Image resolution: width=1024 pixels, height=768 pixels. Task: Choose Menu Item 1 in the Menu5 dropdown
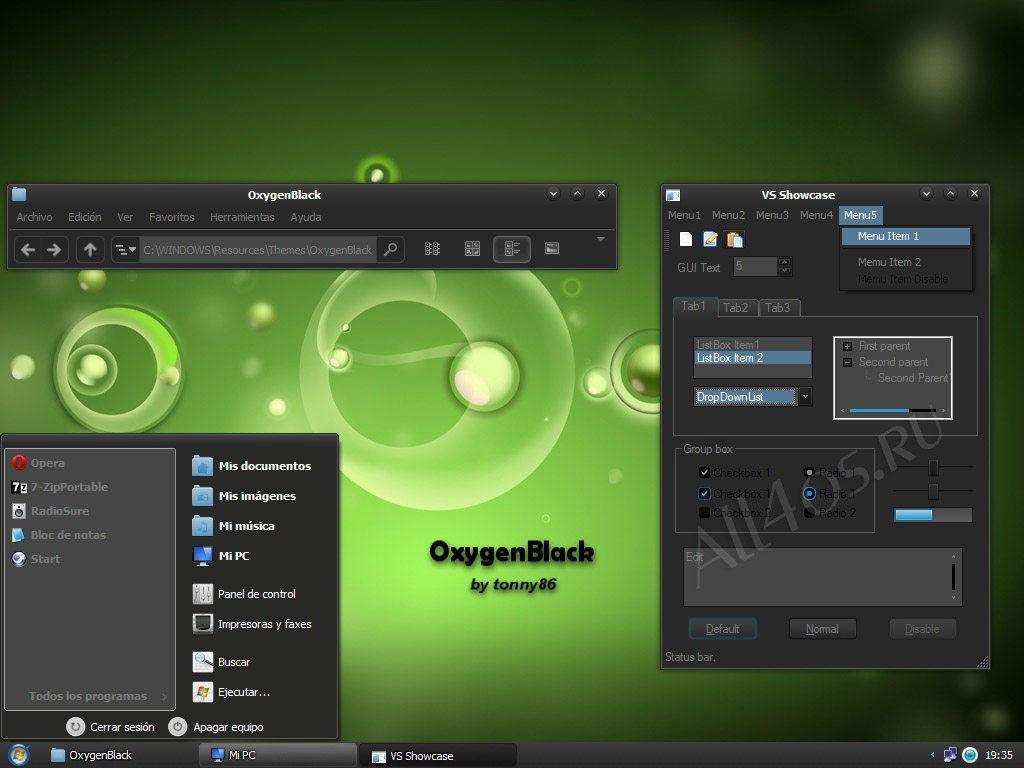(x=905, y=236)
